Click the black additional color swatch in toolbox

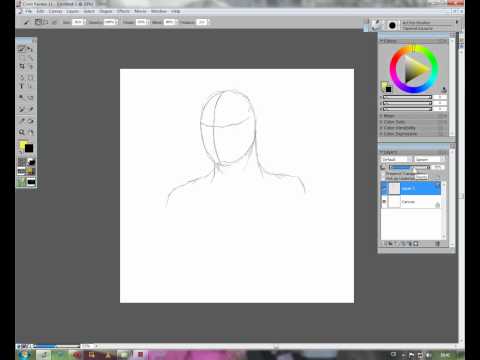[x=29, y=148]
